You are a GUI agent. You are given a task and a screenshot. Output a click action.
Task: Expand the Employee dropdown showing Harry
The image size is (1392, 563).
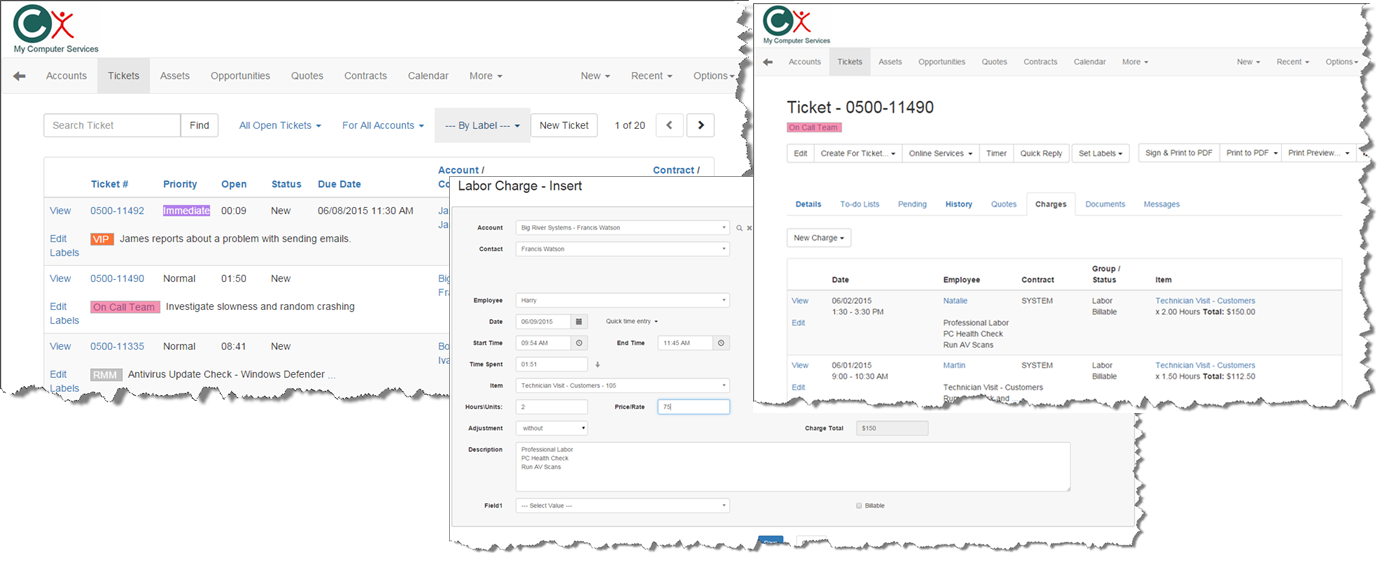(x=622, y=300)
